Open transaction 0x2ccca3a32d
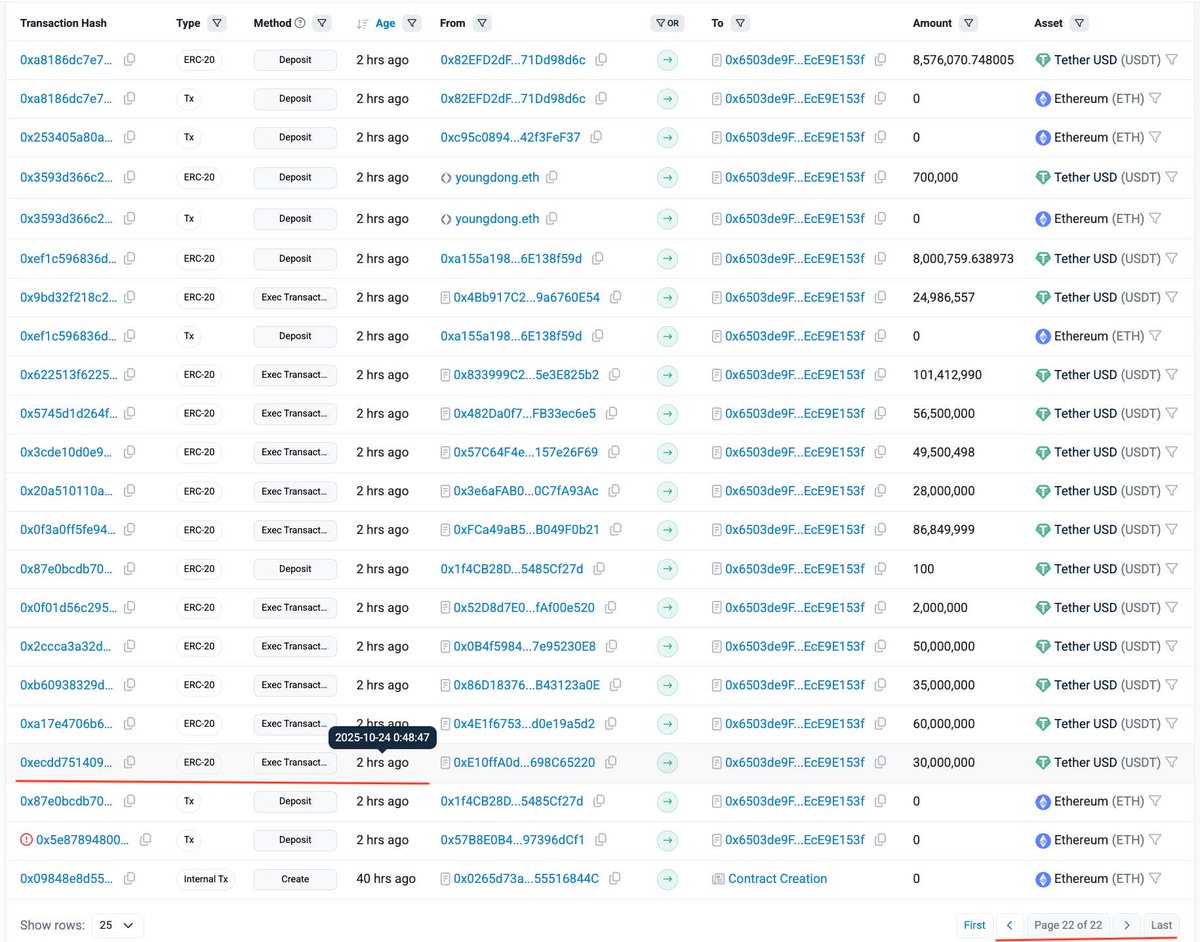This screenshot has width=1200, height=942. 66,646
